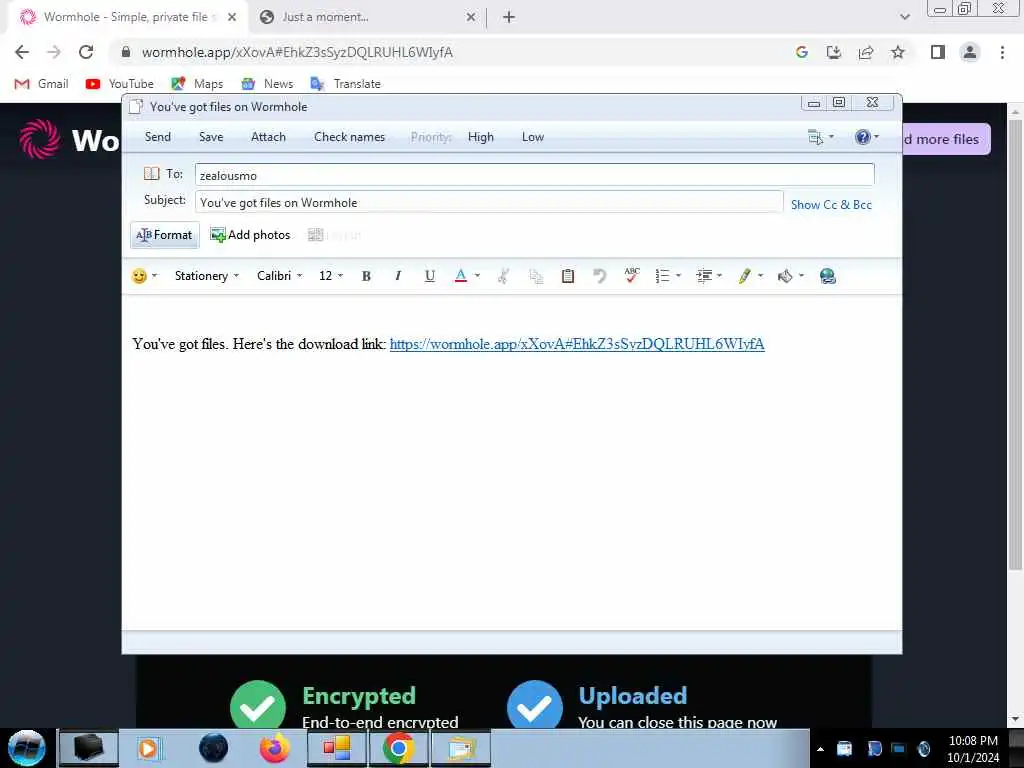Open Chrome tab search chevron
The height and width of the screenshot is (768, 1024).
pyautogui.click(x=904, y=17)
